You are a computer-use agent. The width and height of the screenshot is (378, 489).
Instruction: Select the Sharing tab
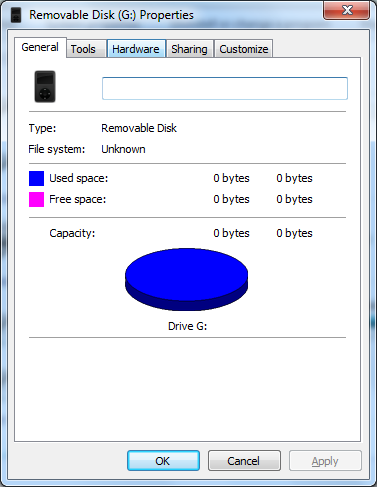[x=189, y=49]
